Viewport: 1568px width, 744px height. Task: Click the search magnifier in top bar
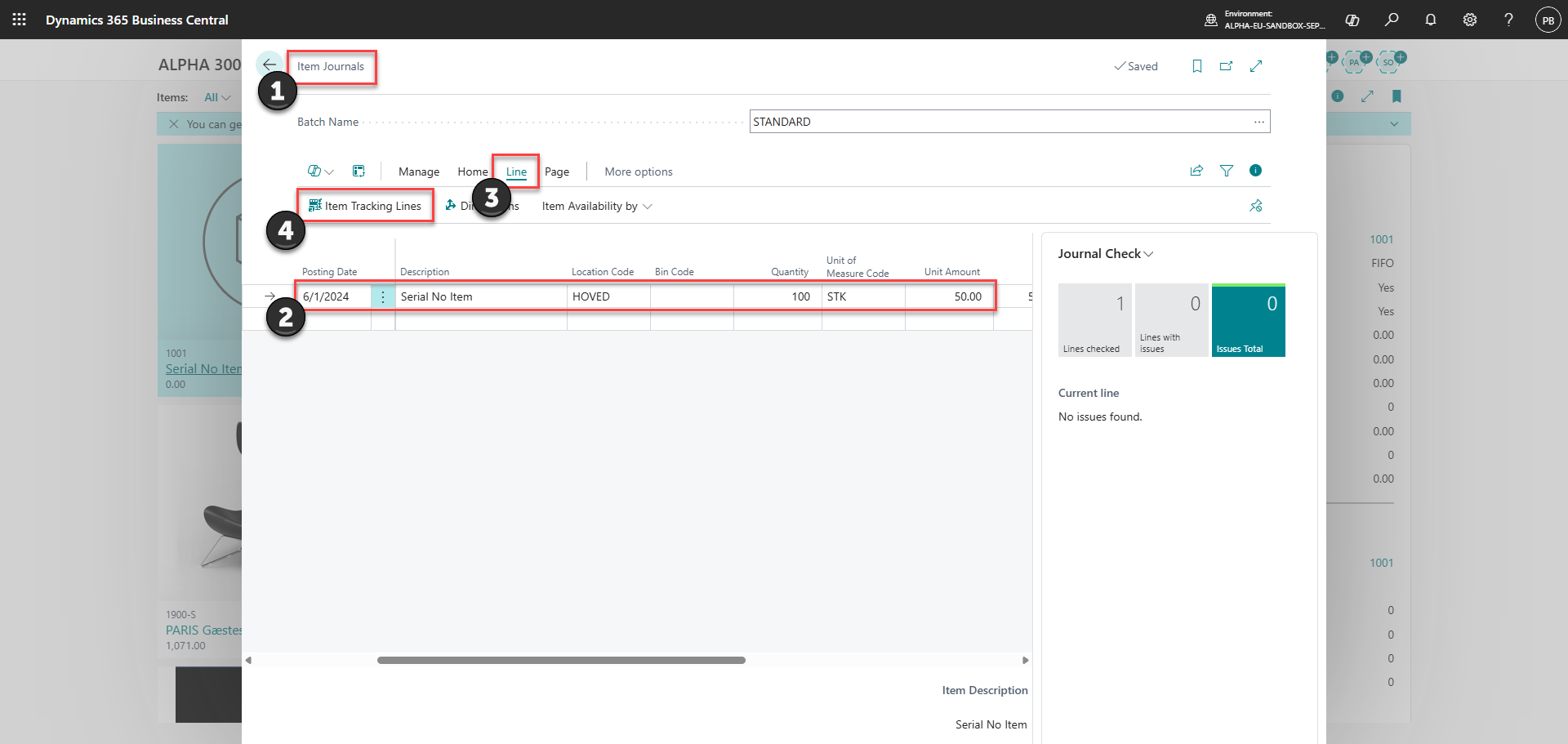pos(1392,20)
